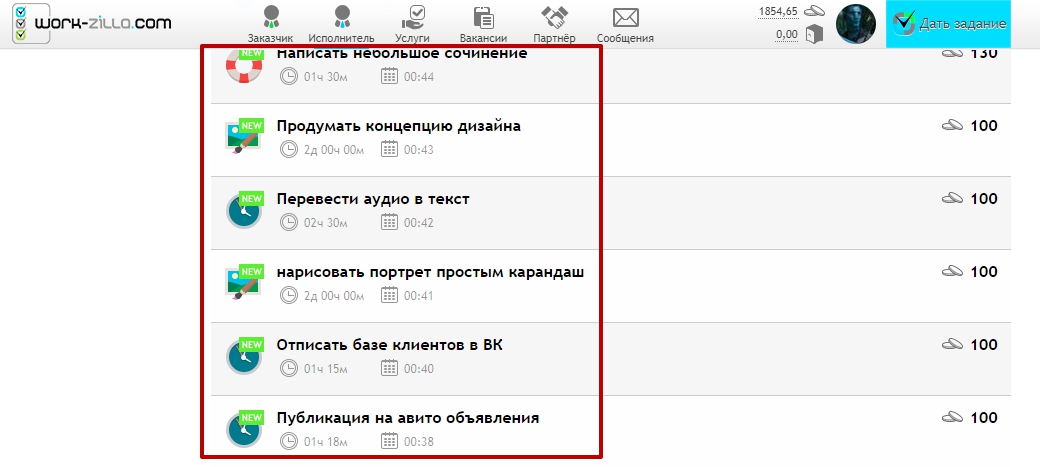
Task: Open task Публикация на авито объявления
Action: pyautogui.click(x=407, y=418)
